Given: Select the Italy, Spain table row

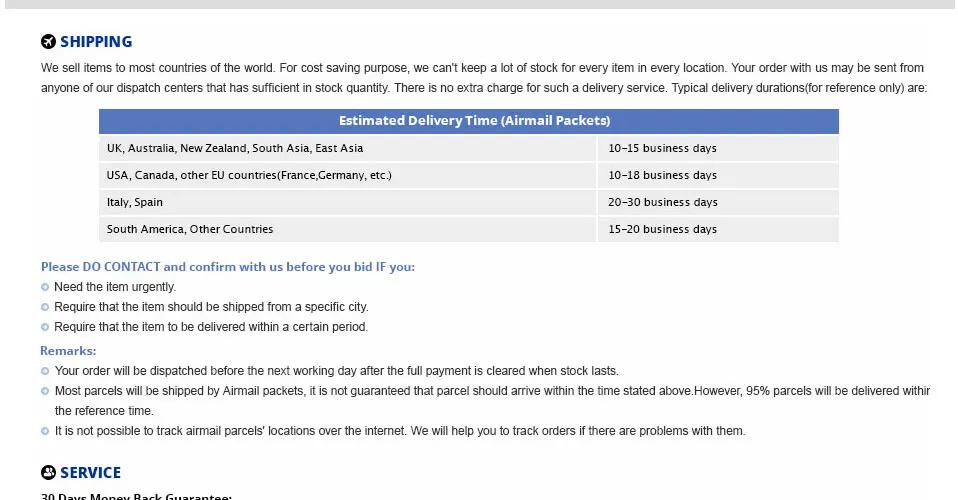Looking at the screenshot, I should tap(469, 202).
